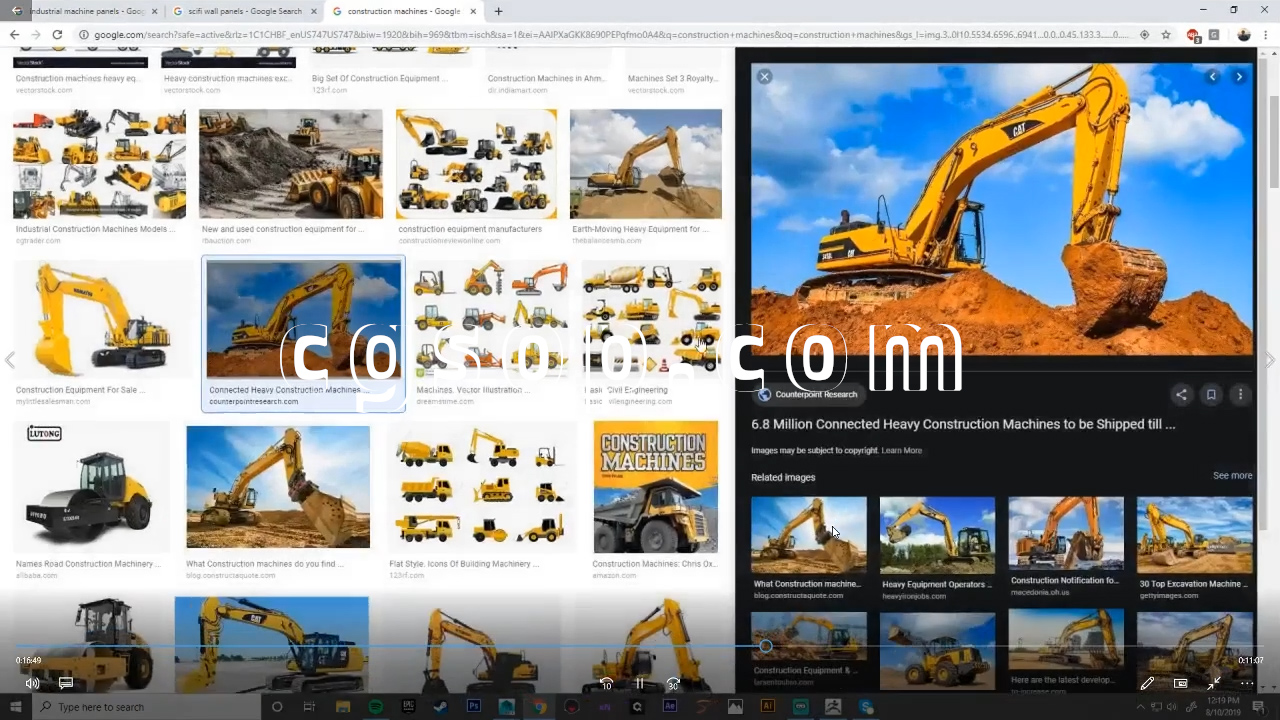Image resolution: width=1280 pixels, height=720 pixels.
Task: Go to next item with right edge arrow
Action: (1269, 360)
